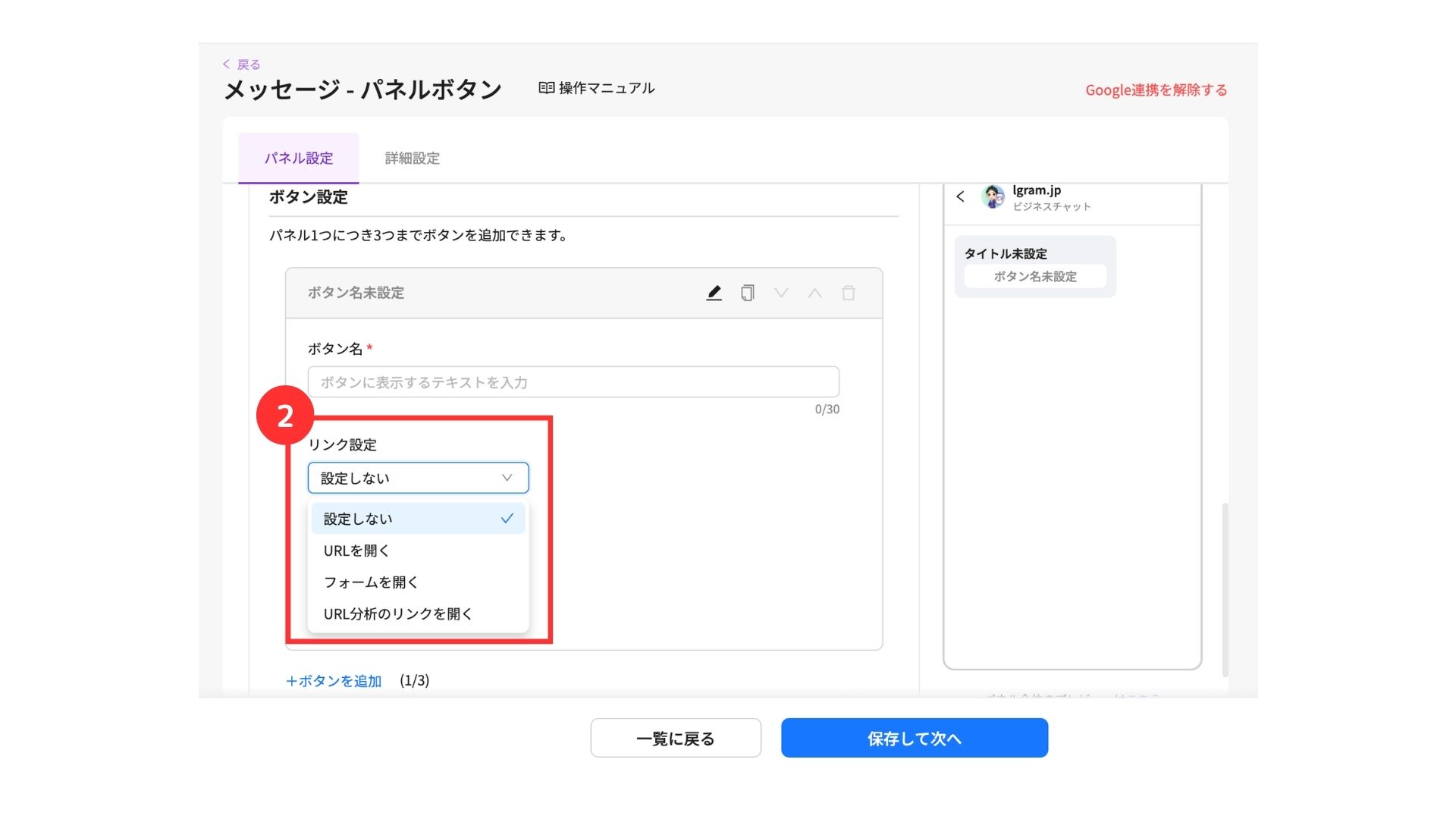Click Google連携を解除する link
Image resolution: width=1456 pixels, height=819 pixels.
pyautogui.click(x=1156, y=90)
